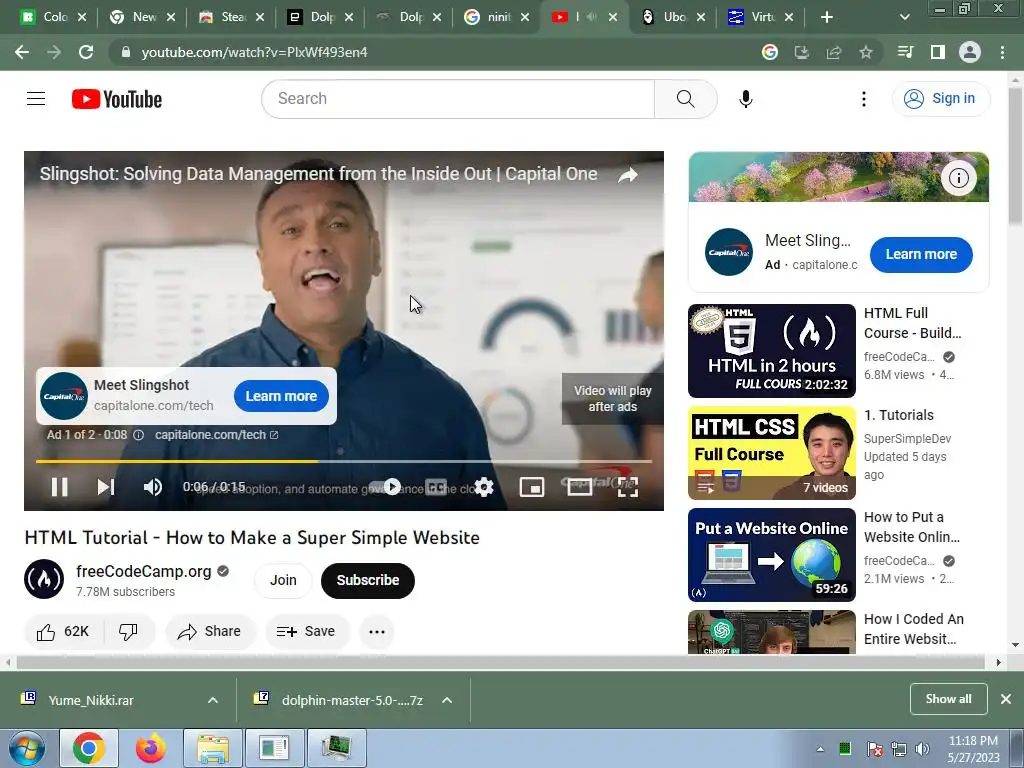Expand Yume_Nikki.rar download options
The width and height of the screenshot is (1024, 768).
pos(212,700)
